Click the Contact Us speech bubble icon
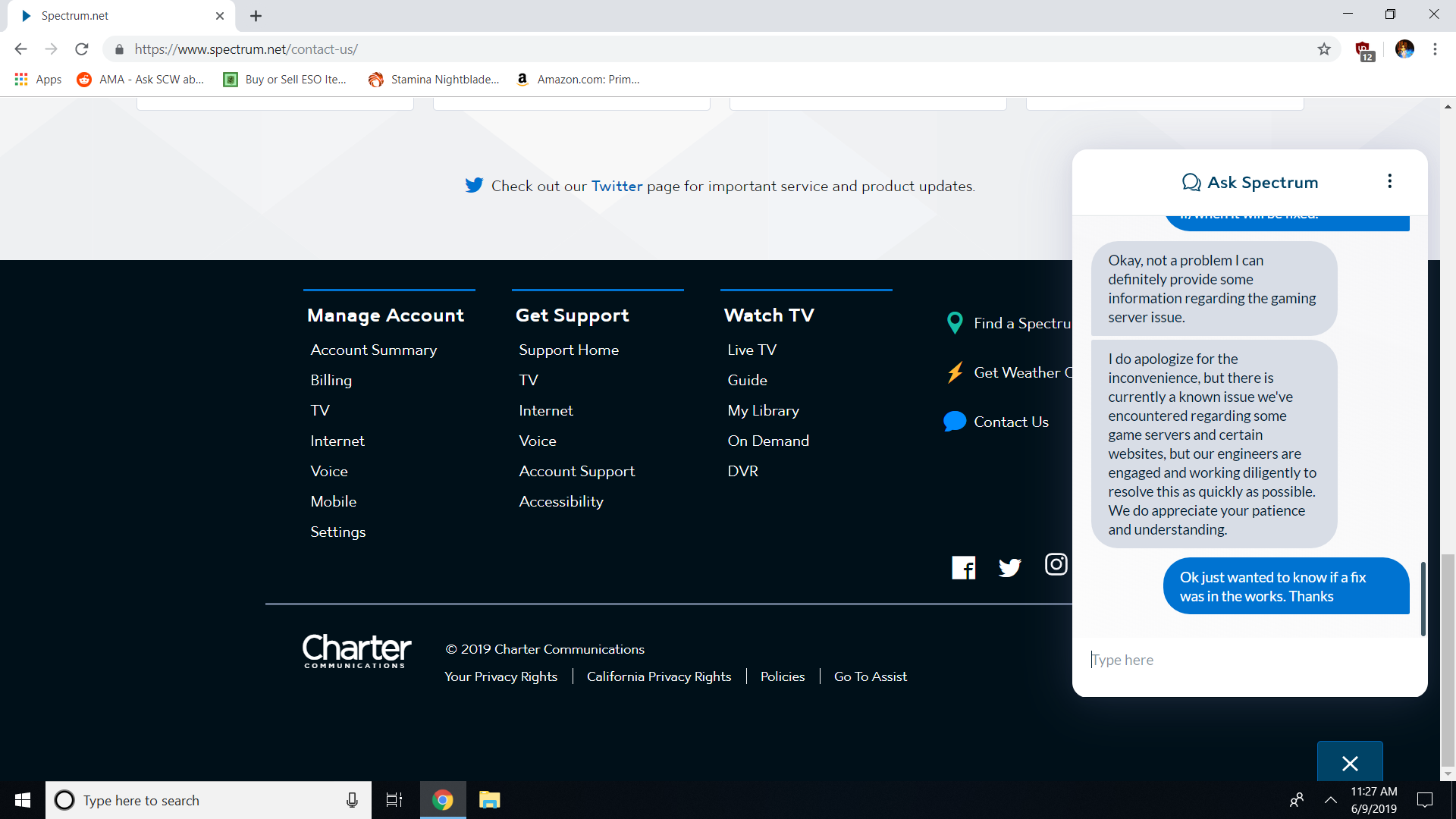The height and width of the screenshot is (819, 1456). 955,422
